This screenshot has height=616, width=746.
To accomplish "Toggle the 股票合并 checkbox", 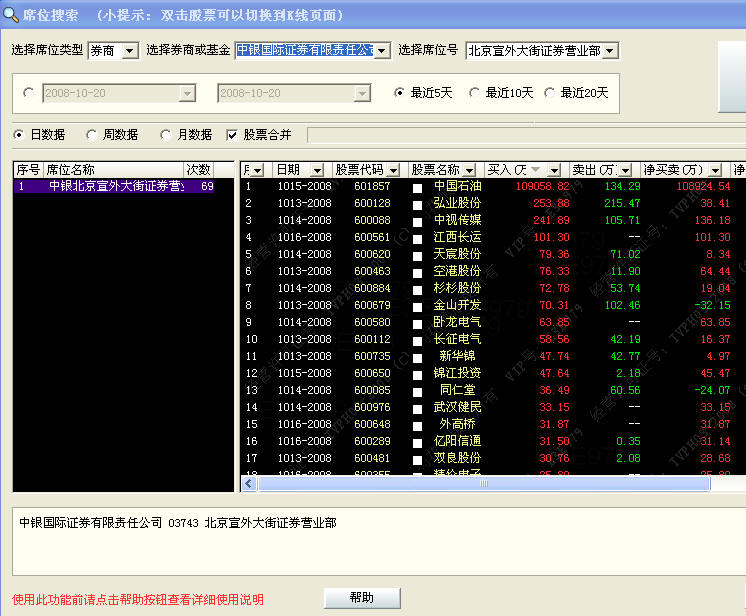I will coord(233,135).
